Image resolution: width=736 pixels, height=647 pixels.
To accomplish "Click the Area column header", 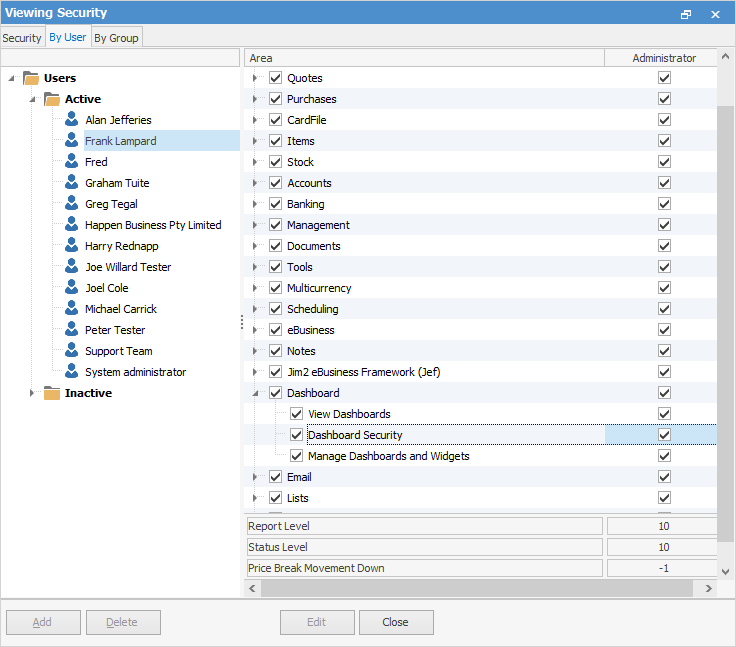I will click(424, 58).
